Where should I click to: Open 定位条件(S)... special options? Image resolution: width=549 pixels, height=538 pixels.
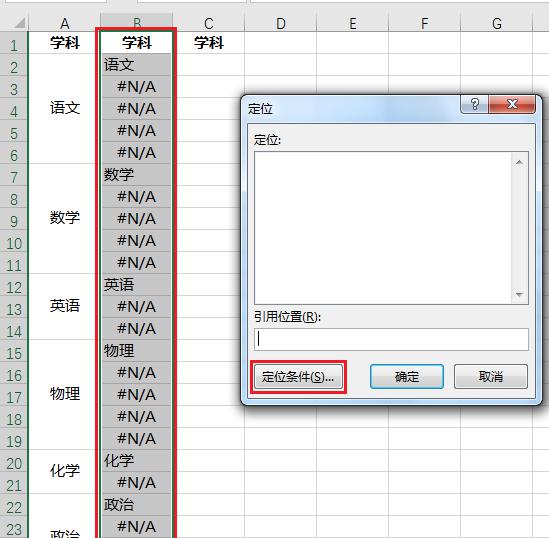pyautogui.click(x=298, y=377)
